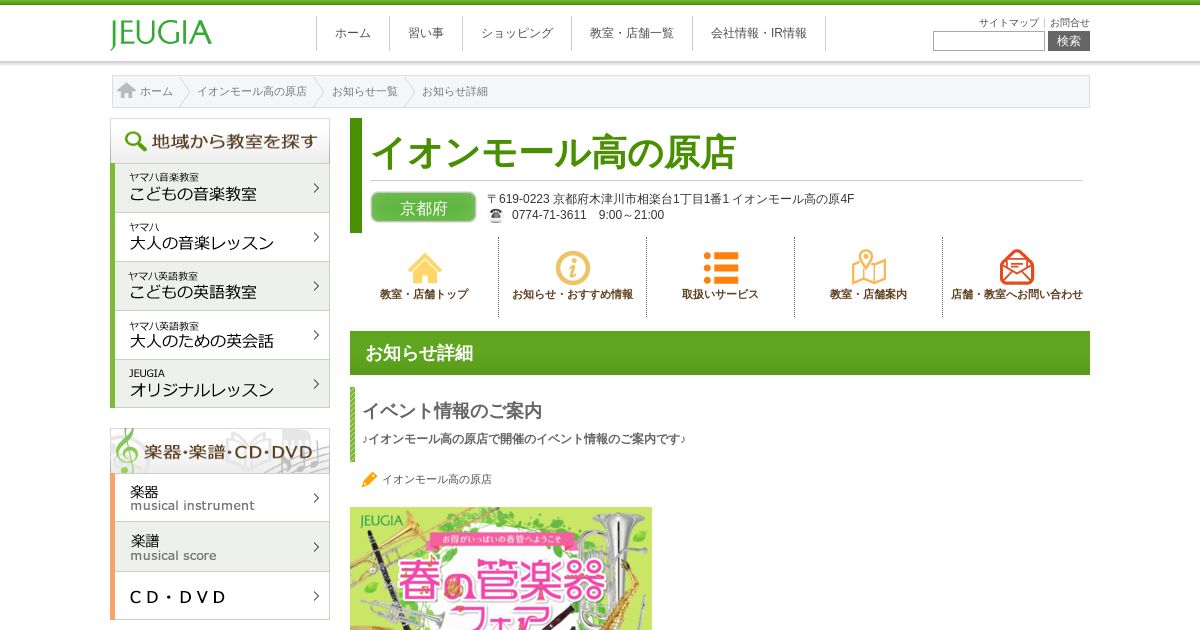Viewport: 1200px width, 630px height.
Task: Click the サイトマップ link
Action: click(x=1008, y=22)
